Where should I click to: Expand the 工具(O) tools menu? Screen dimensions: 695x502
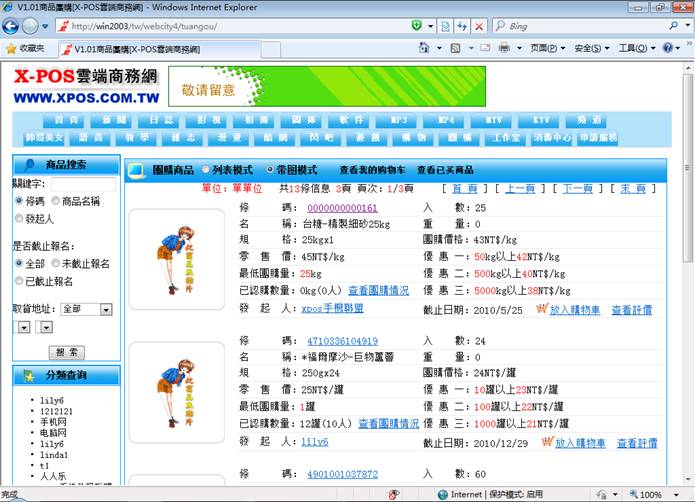[x=637, y=48]
